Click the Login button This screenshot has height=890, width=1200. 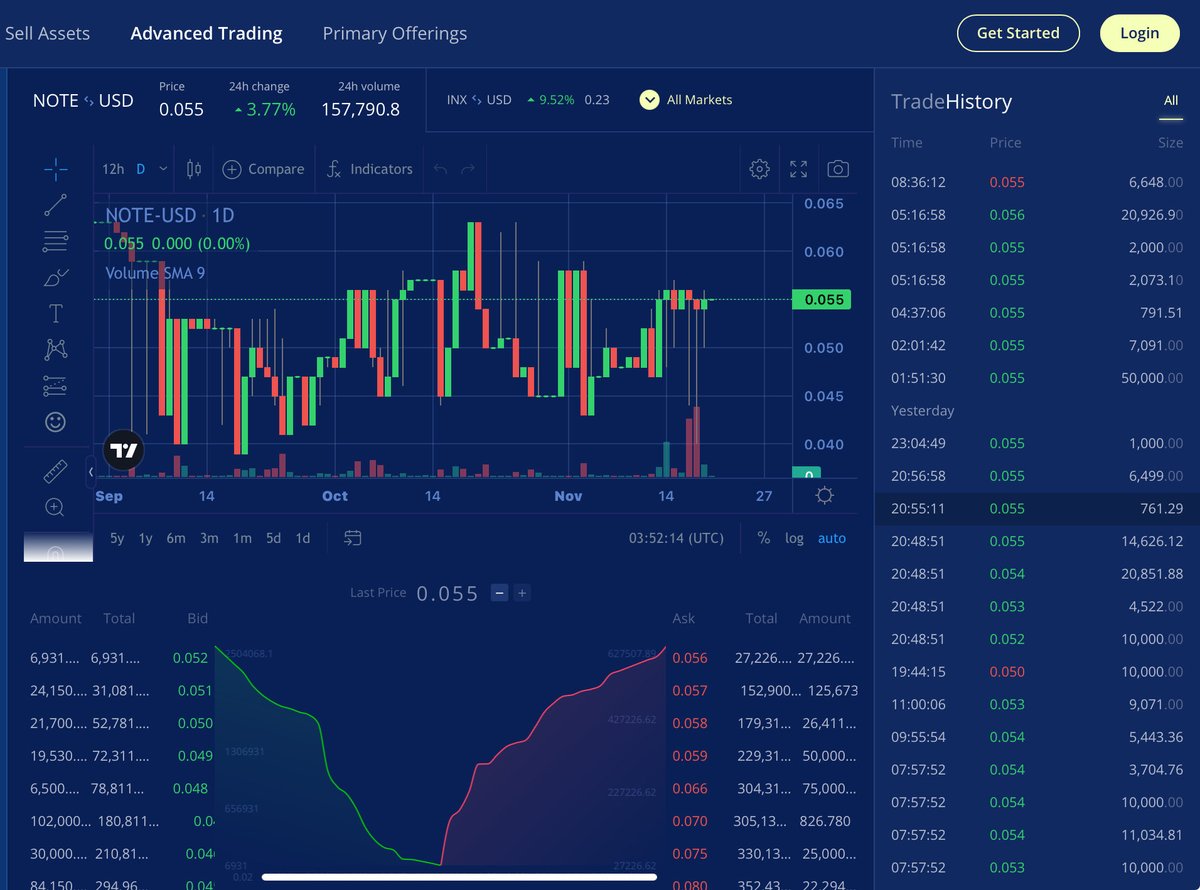1139,33
